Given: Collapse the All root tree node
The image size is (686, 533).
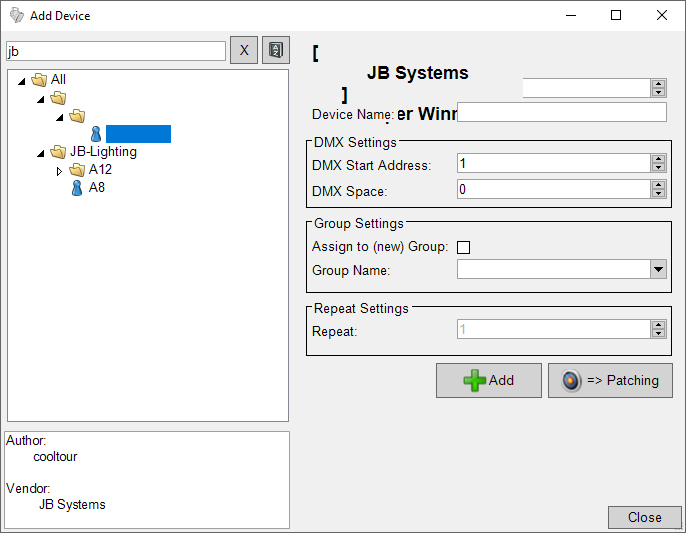Looking at the screenshot, I should tap(22, 80).
